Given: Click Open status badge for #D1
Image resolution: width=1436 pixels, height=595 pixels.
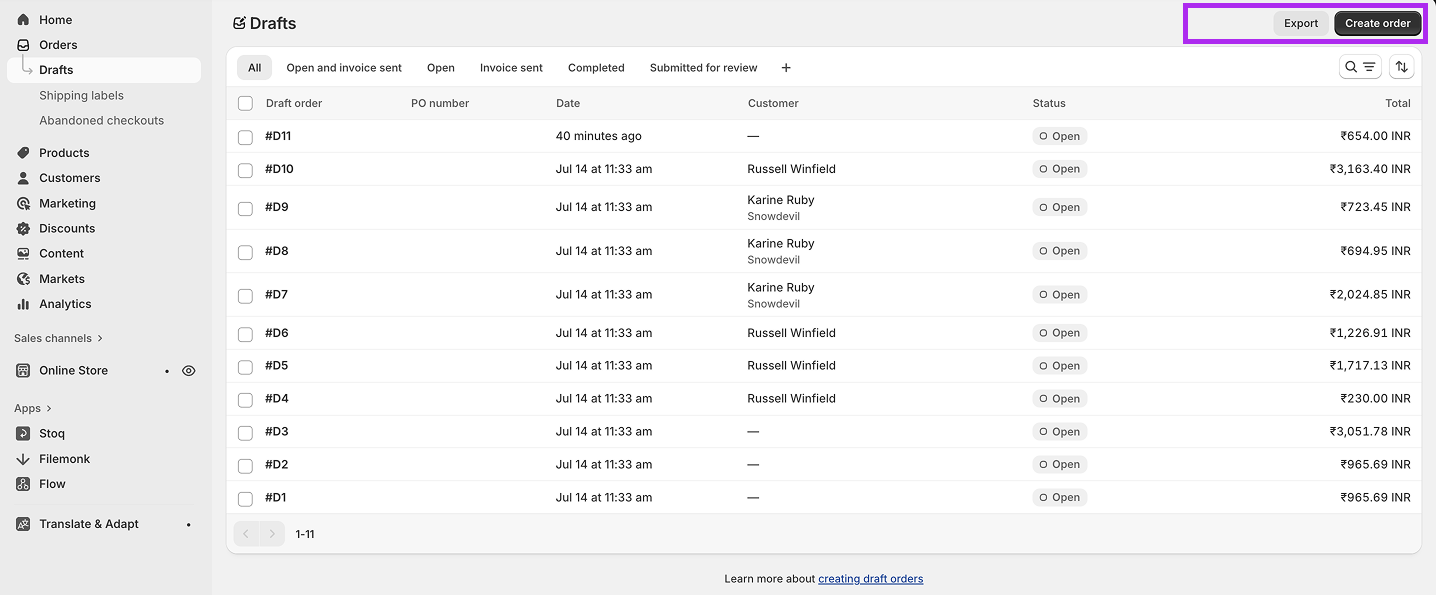Looking at the screenshot, I should pos(1059,497).
